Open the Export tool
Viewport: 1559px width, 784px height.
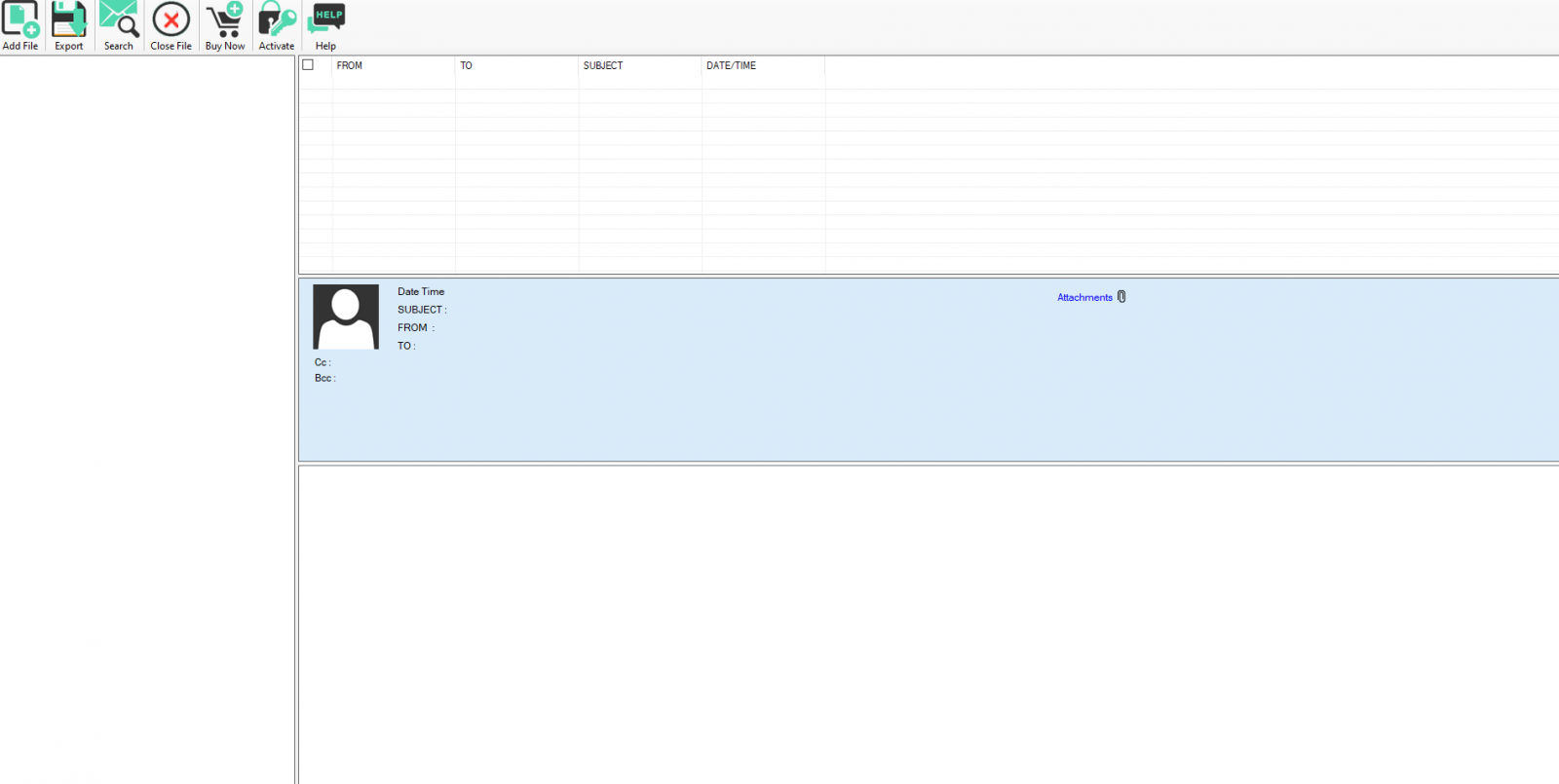pyautogui.click(x=69, y=26)
